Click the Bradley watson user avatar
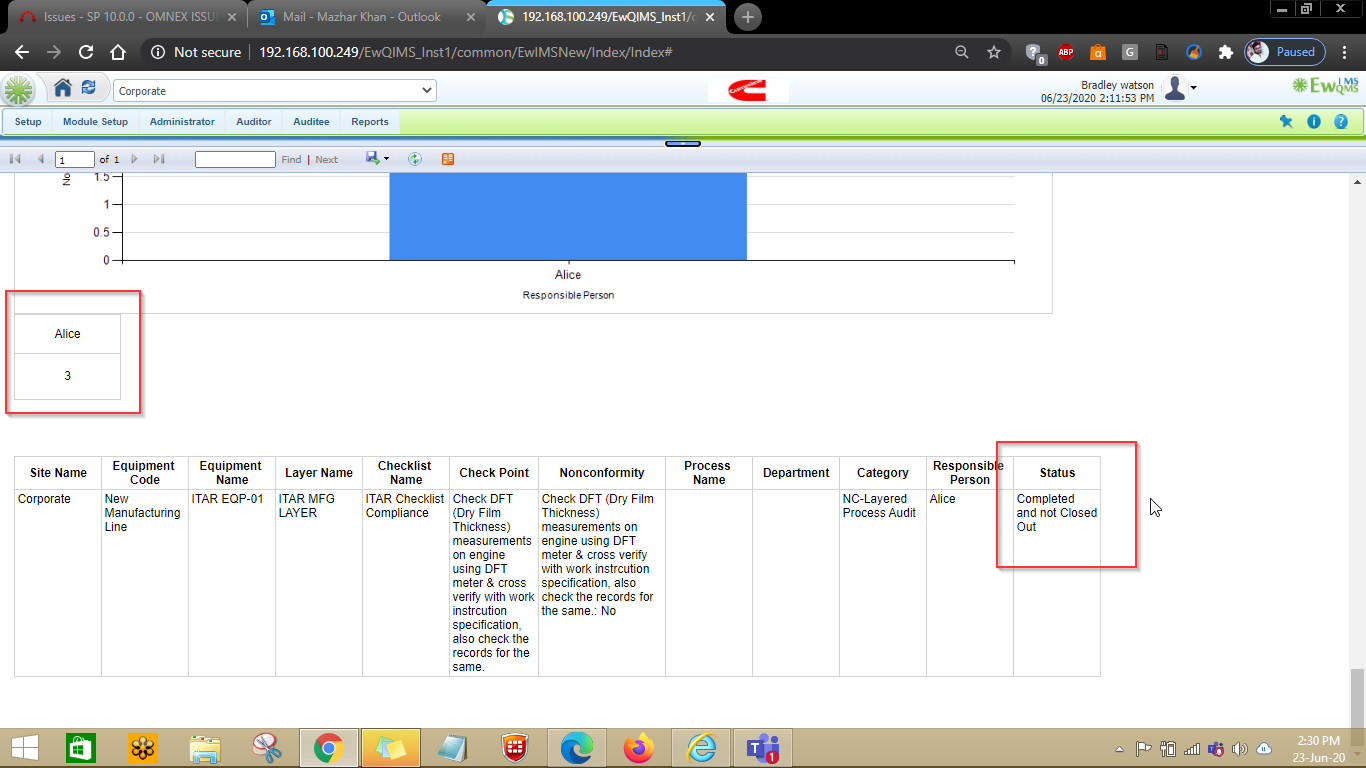The image size is (1366, 768). coord(1175,88)
